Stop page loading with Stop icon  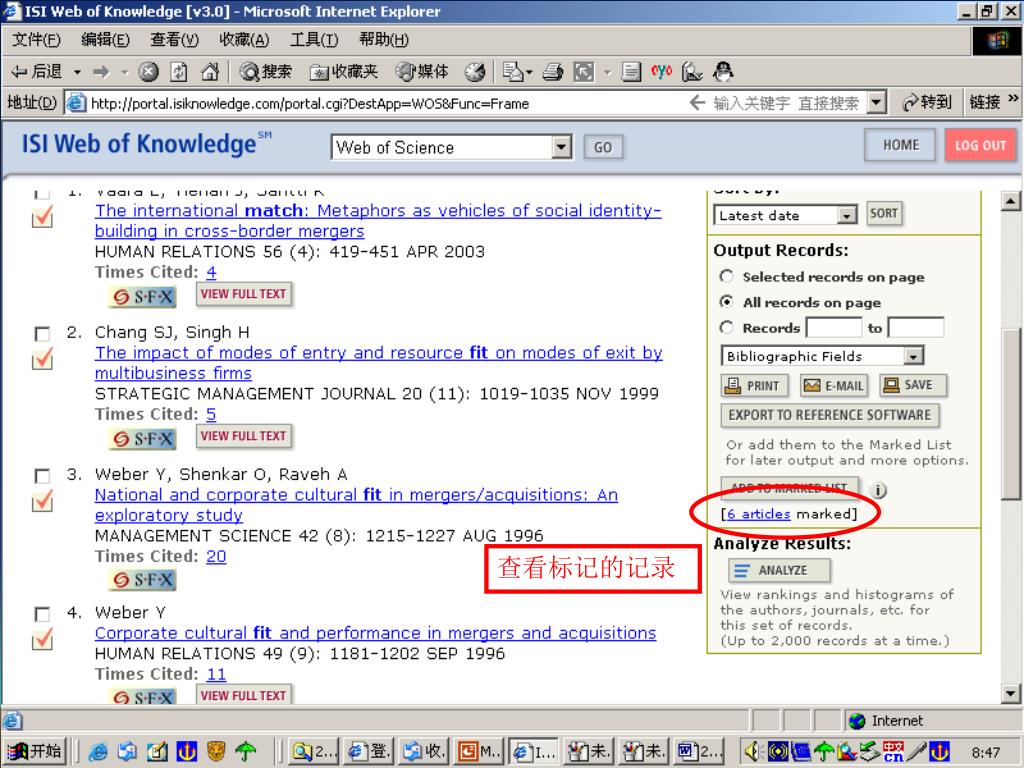point(149,72)
